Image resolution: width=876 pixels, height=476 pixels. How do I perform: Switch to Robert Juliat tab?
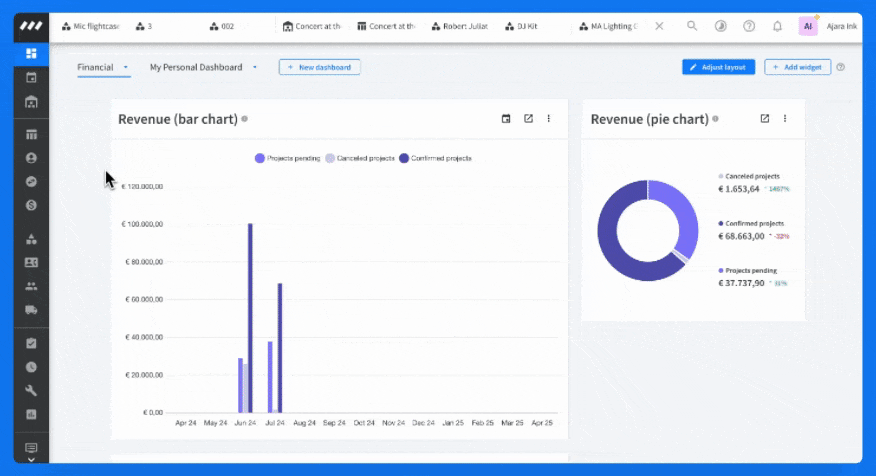pyautogui.click(x=460, y=26)
